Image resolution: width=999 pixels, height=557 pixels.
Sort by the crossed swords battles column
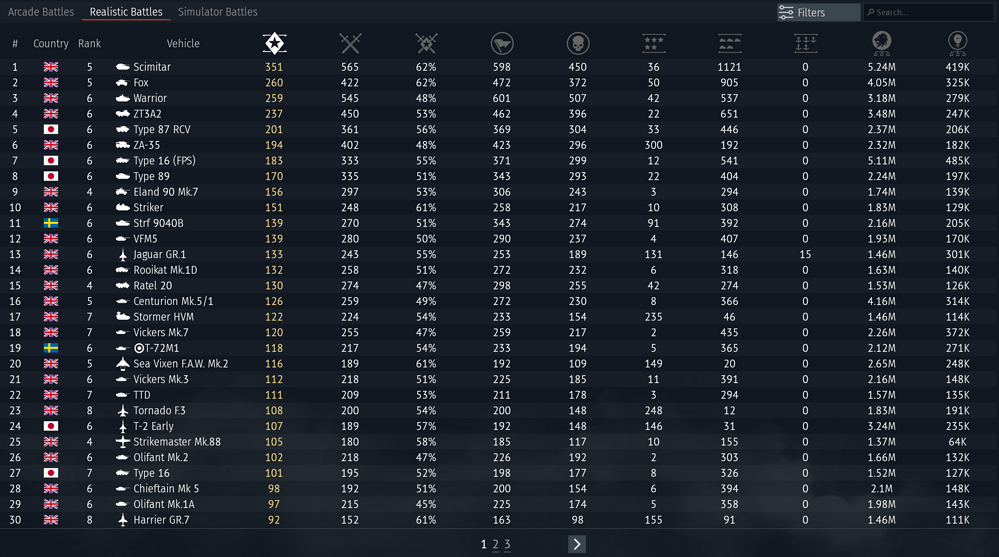pos(350,43)
